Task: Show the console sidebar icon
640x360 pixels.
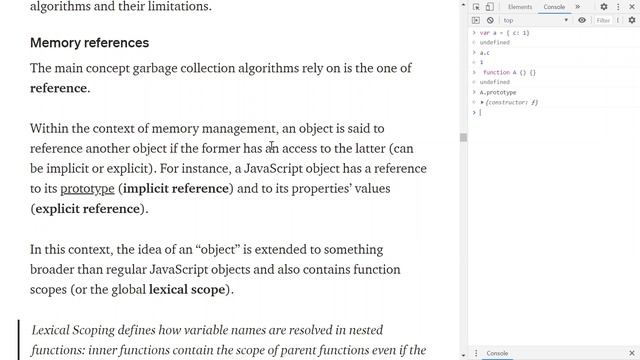Action: pyautogui.click(x=476, y=20)
